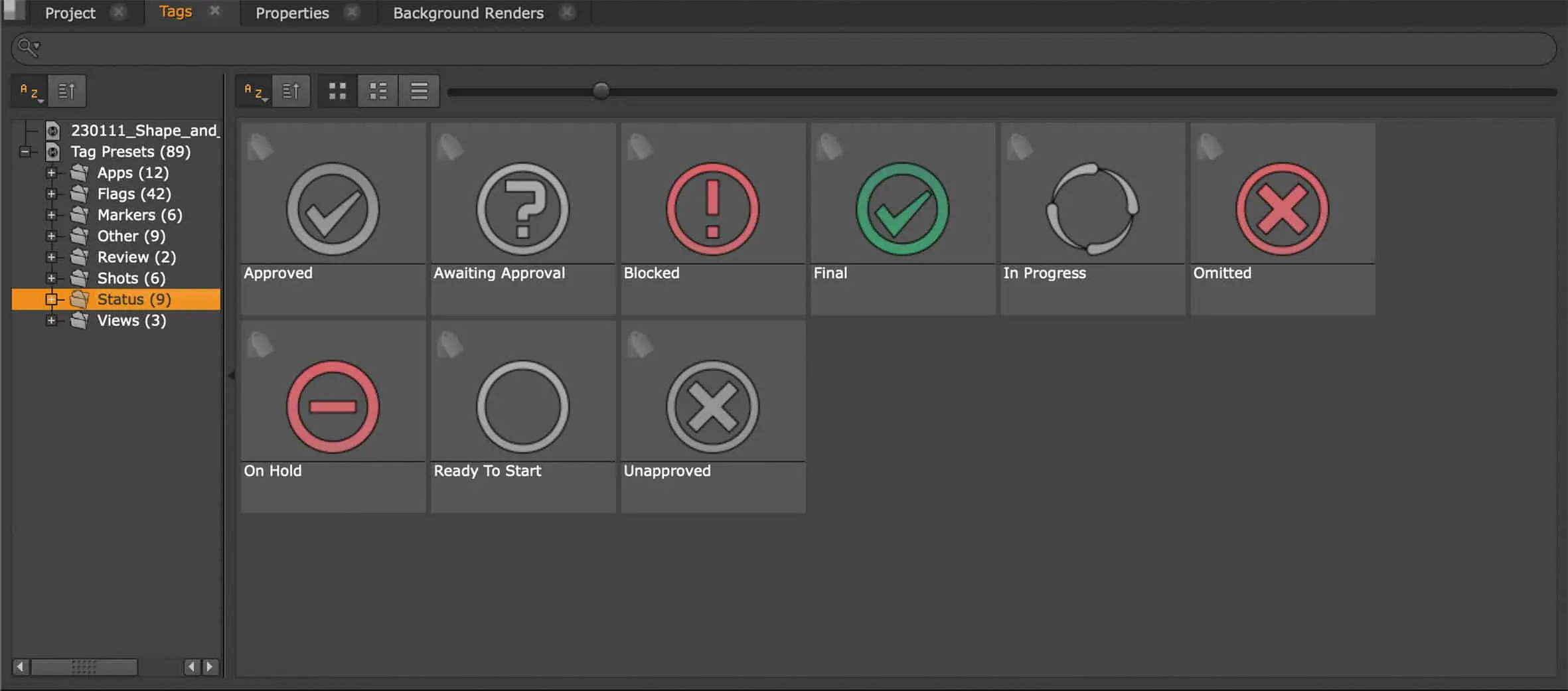Select the Approved status tag icon
The image size is (1568, 691).
333,209
